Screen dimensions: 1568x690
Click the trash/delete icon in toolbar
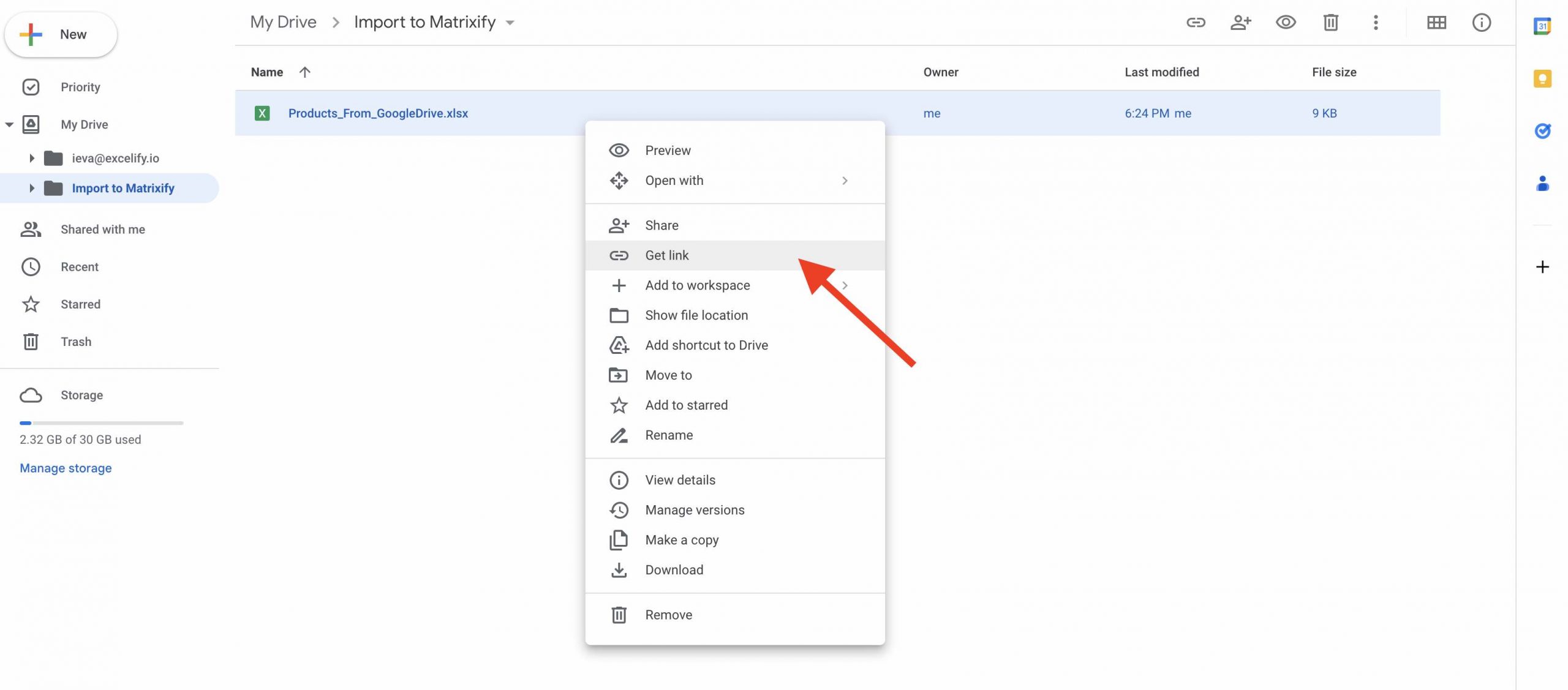pos(1330,22)
